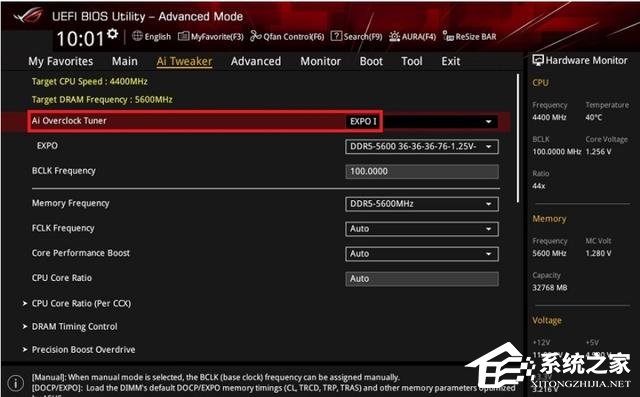The image size is (640, 397).
Task: Open the EXPO profile dropdown
Action: (422, 146)
